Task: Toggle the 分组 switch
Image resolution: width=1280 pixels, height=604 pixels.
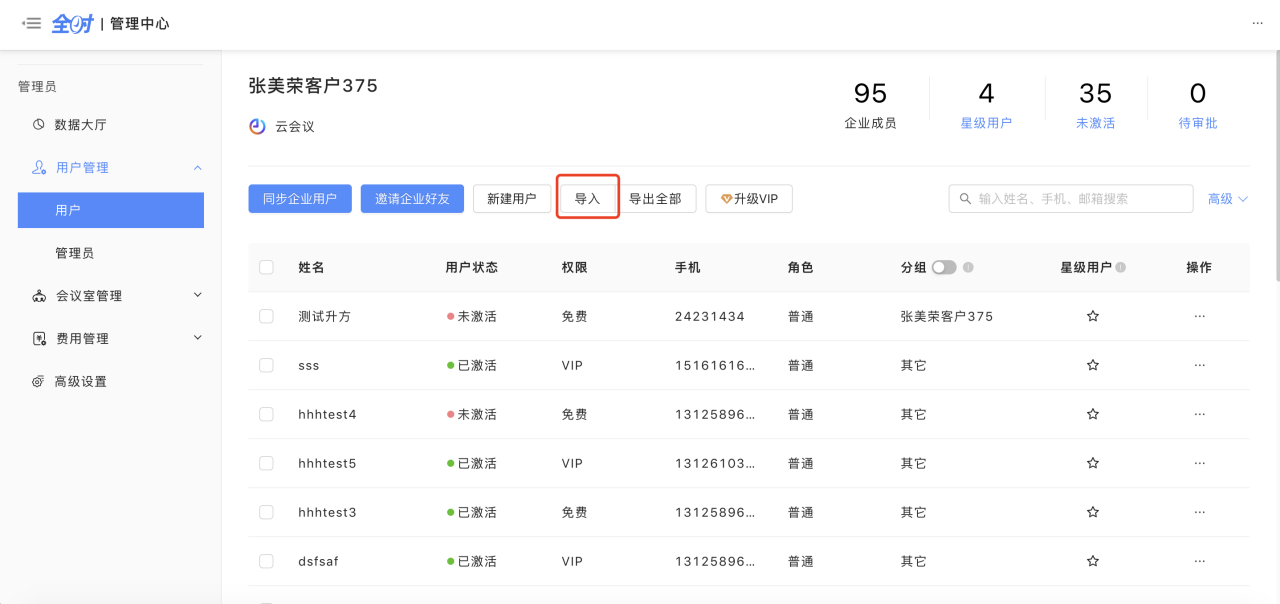Action: [x=944, y=267]
